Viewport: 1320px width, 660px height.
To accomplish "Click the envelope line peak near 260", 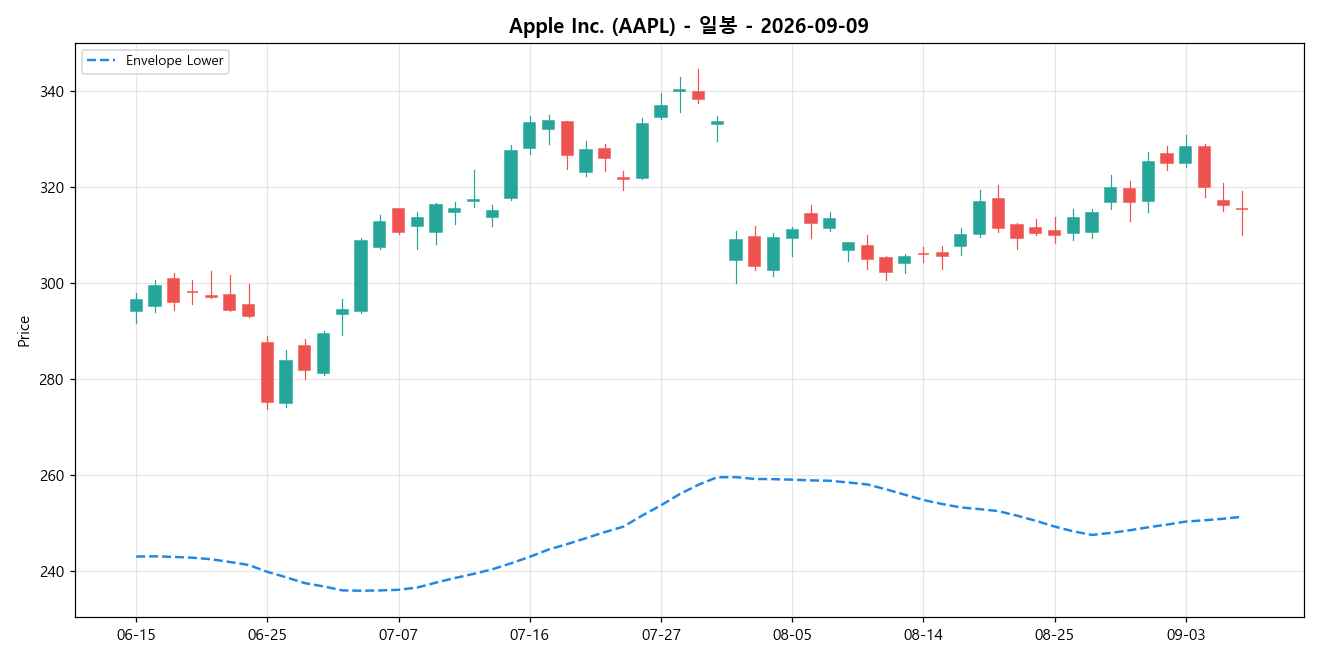I will 726,477.
